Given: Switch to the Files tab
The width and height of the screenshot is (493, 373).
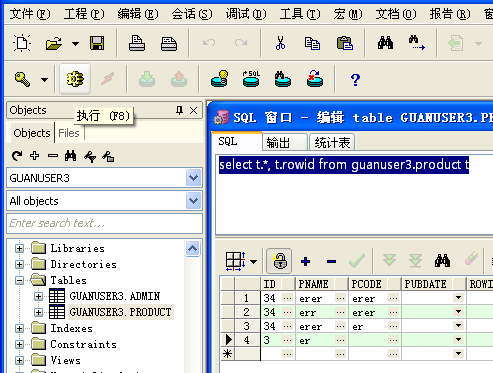Looking at the screenshot, I should click(x=69, y=133).
